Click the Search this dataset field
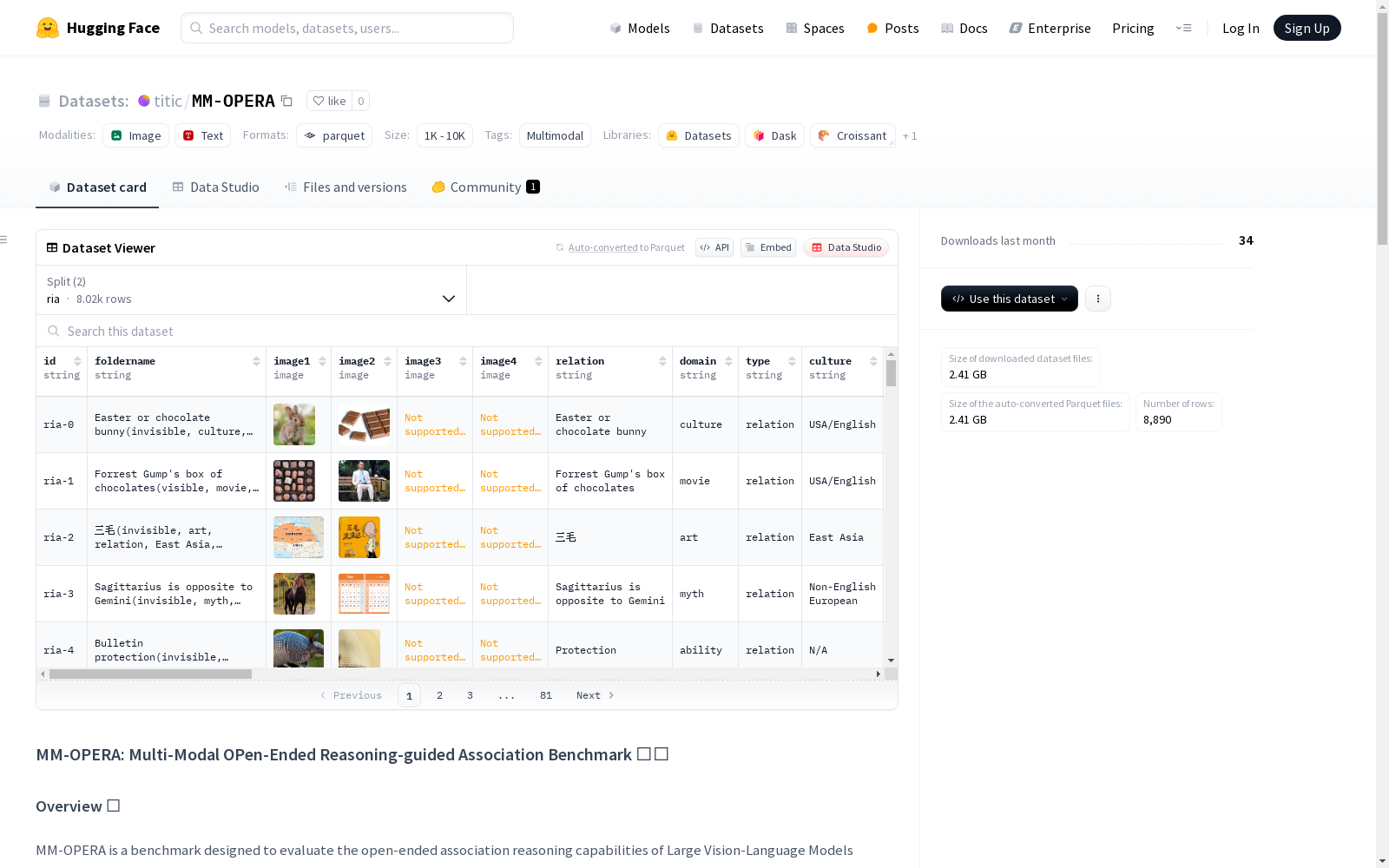The width and height of the screenshot is (1389, 868). tap(467, 331)
